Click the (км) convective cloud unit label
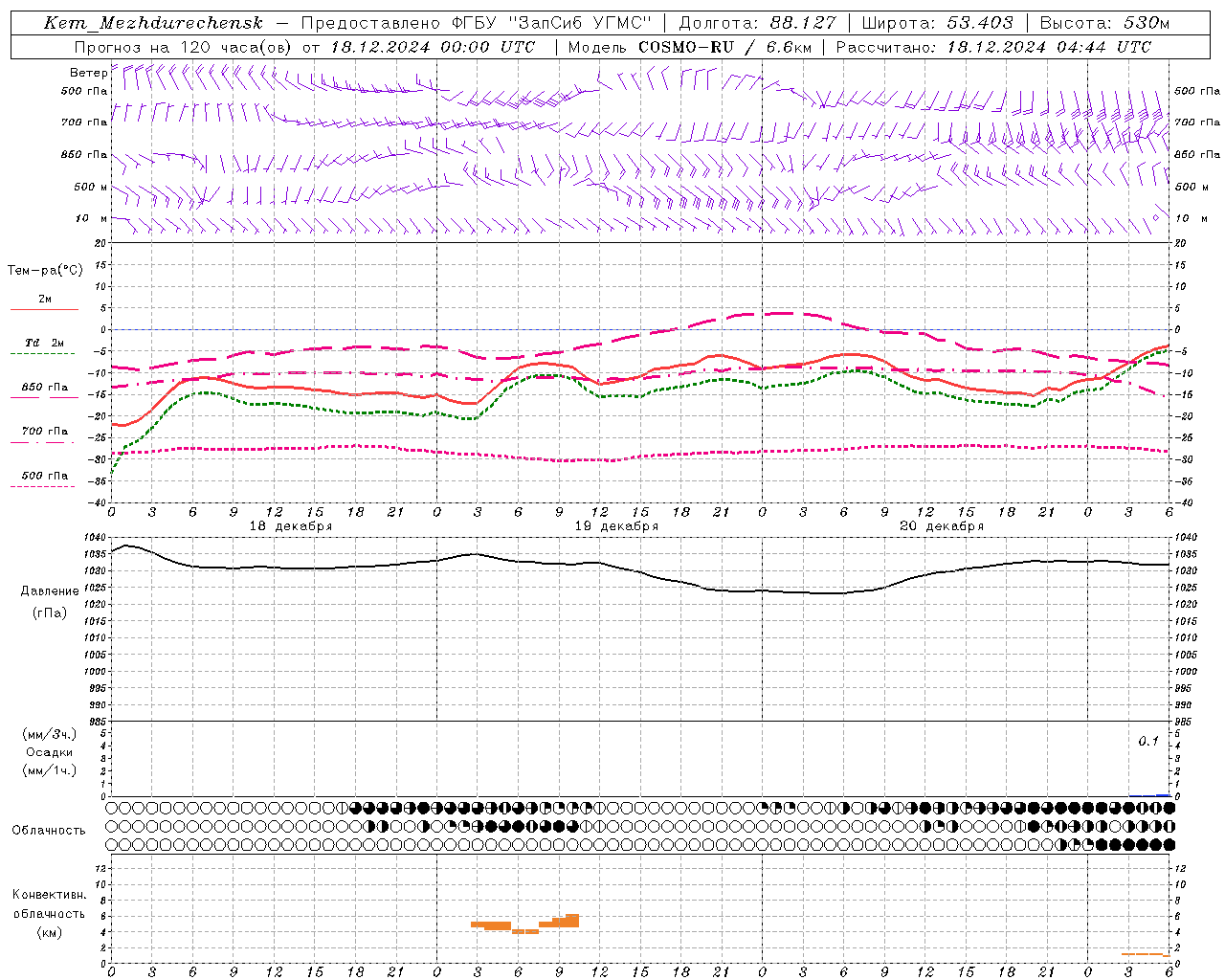The width and height of the screenshot is (1225, 980). 50,932
